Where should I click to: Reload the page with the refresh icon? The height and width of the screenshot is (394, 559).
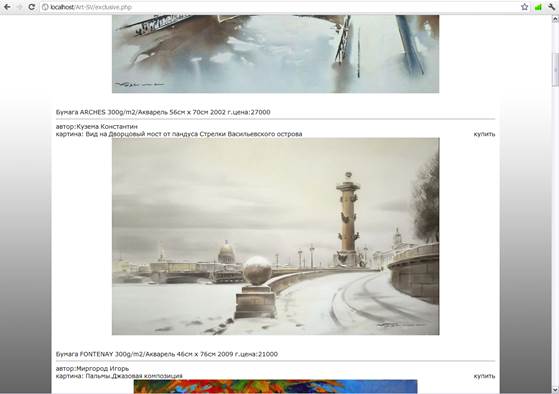tap(32, 7)
